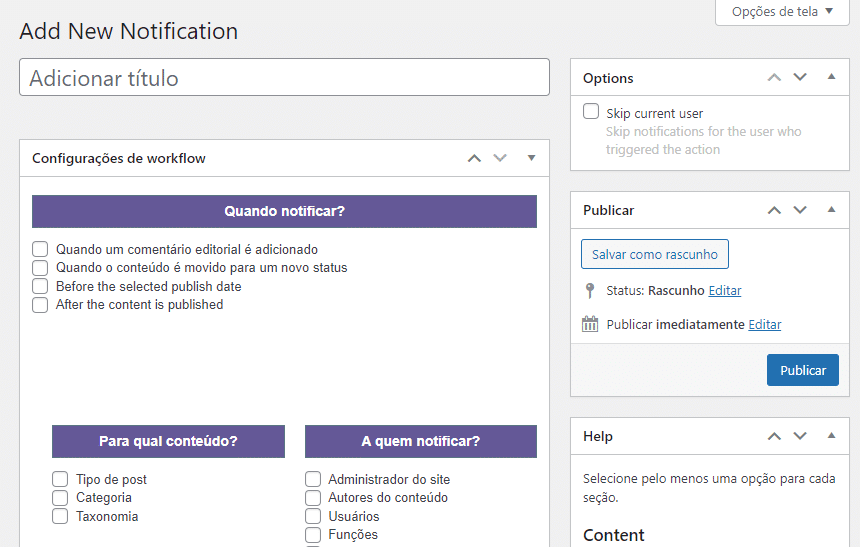Tick the Administrador do site checkbox
The height and width of the screenshot is (547, 860).
pyautogui.click(x=313, y=479)
